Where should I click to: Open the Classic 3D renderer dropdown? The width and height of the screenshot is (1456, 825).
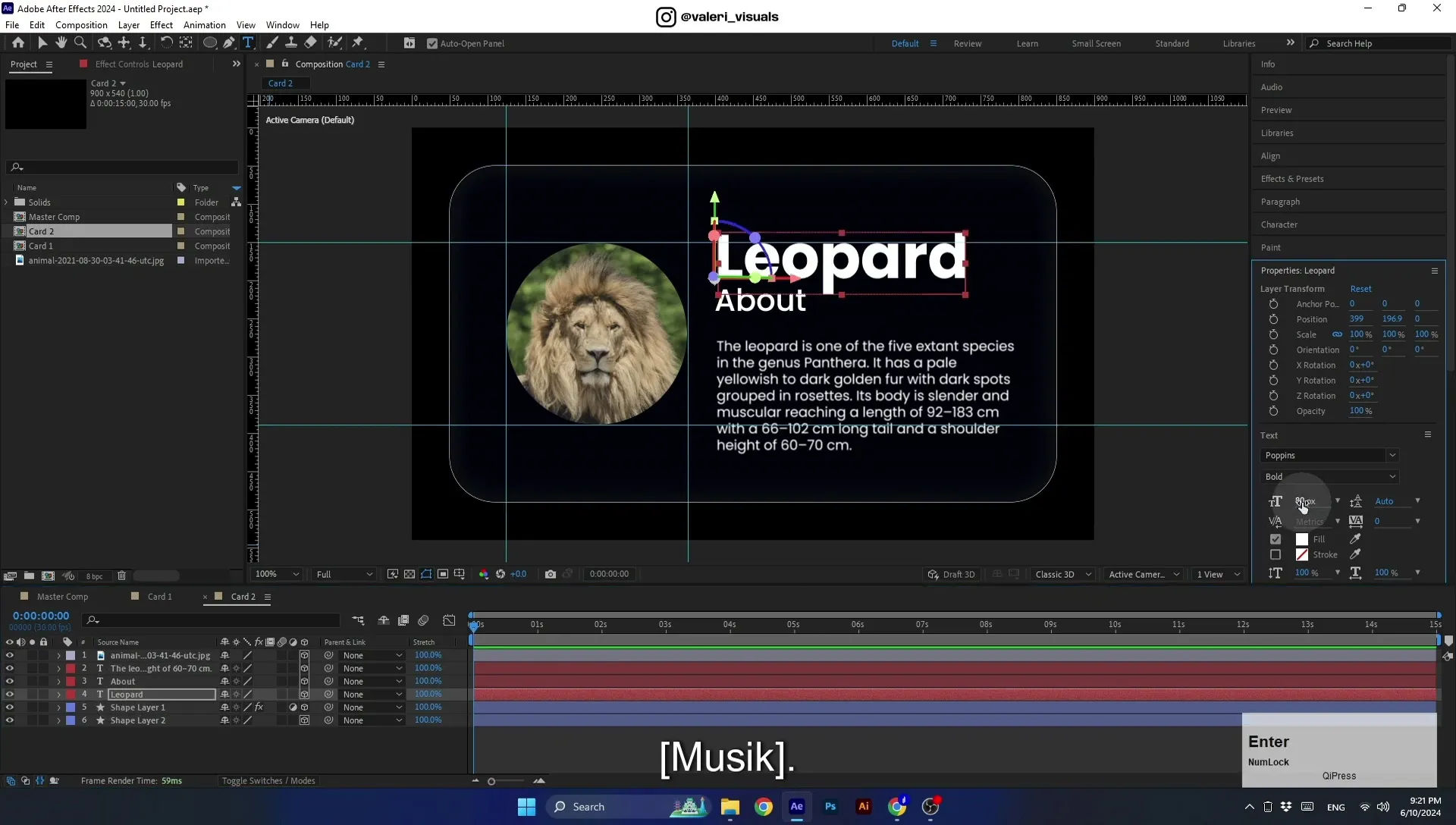pyautogui.click(x=1063, y=575)
